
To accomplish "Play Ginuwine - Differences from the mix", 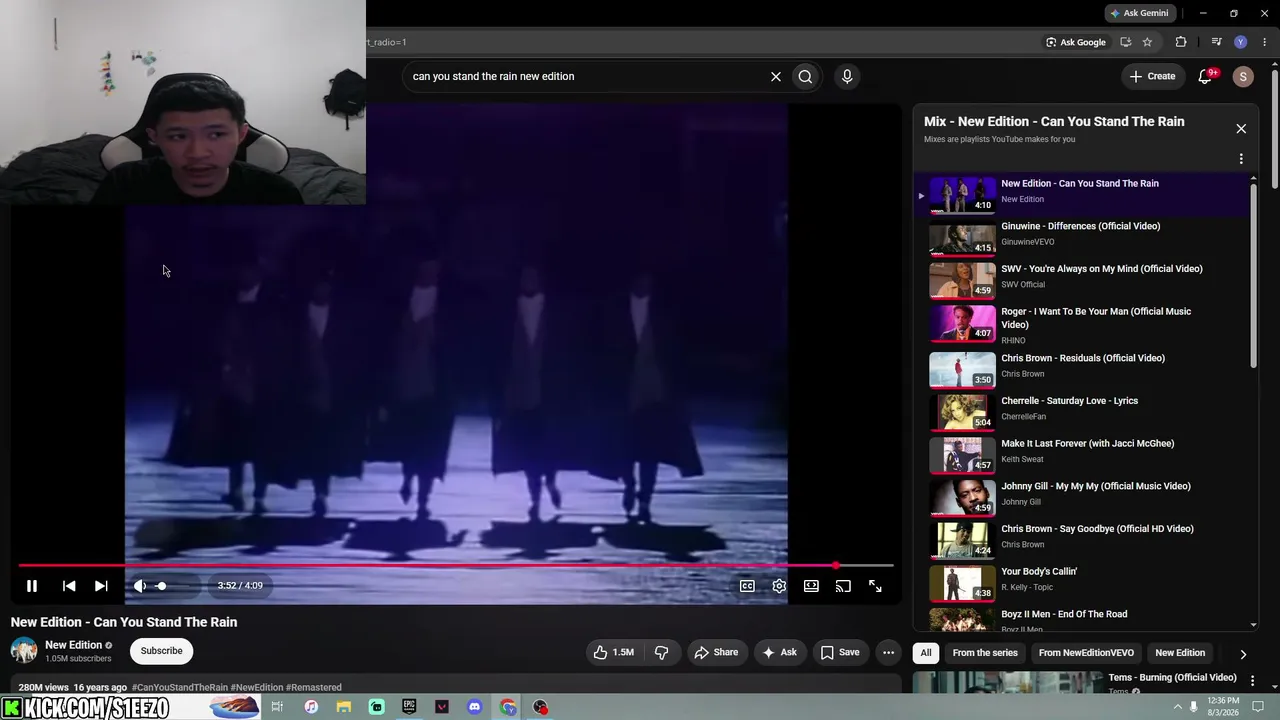I will click(1083, 238).
